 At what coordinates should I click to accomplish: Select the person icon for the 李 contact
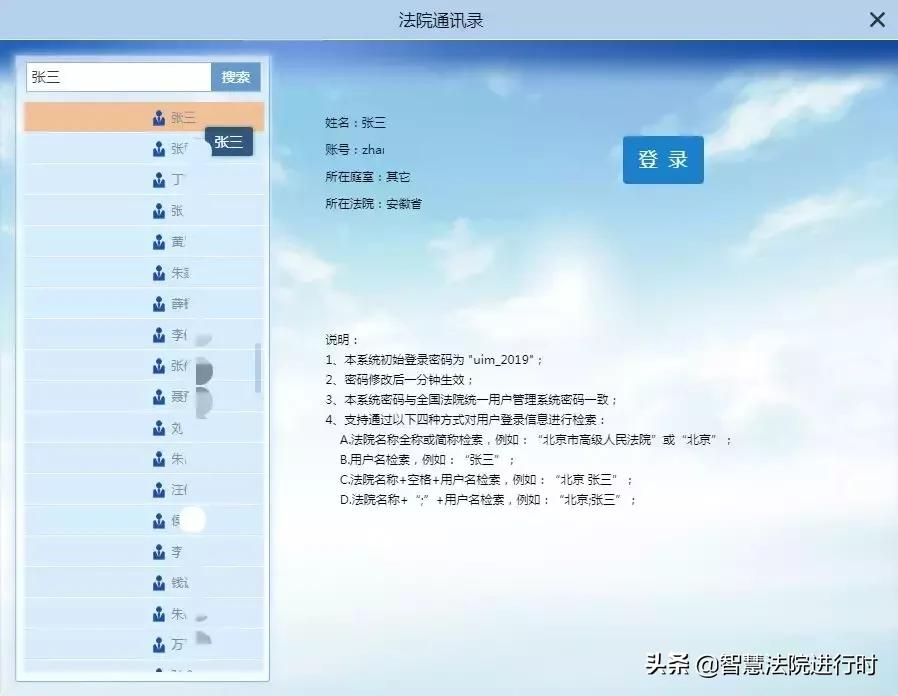tap(161, 334)
